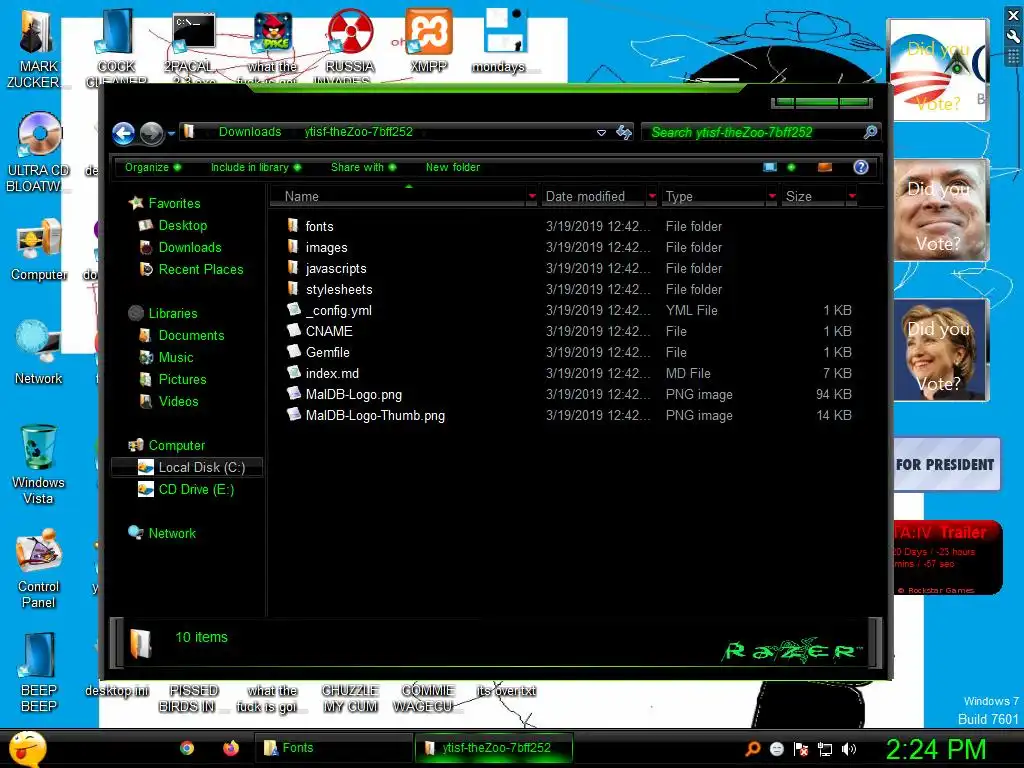
Task: Select Network in navigation pane
Action: (x=172, y=534)
